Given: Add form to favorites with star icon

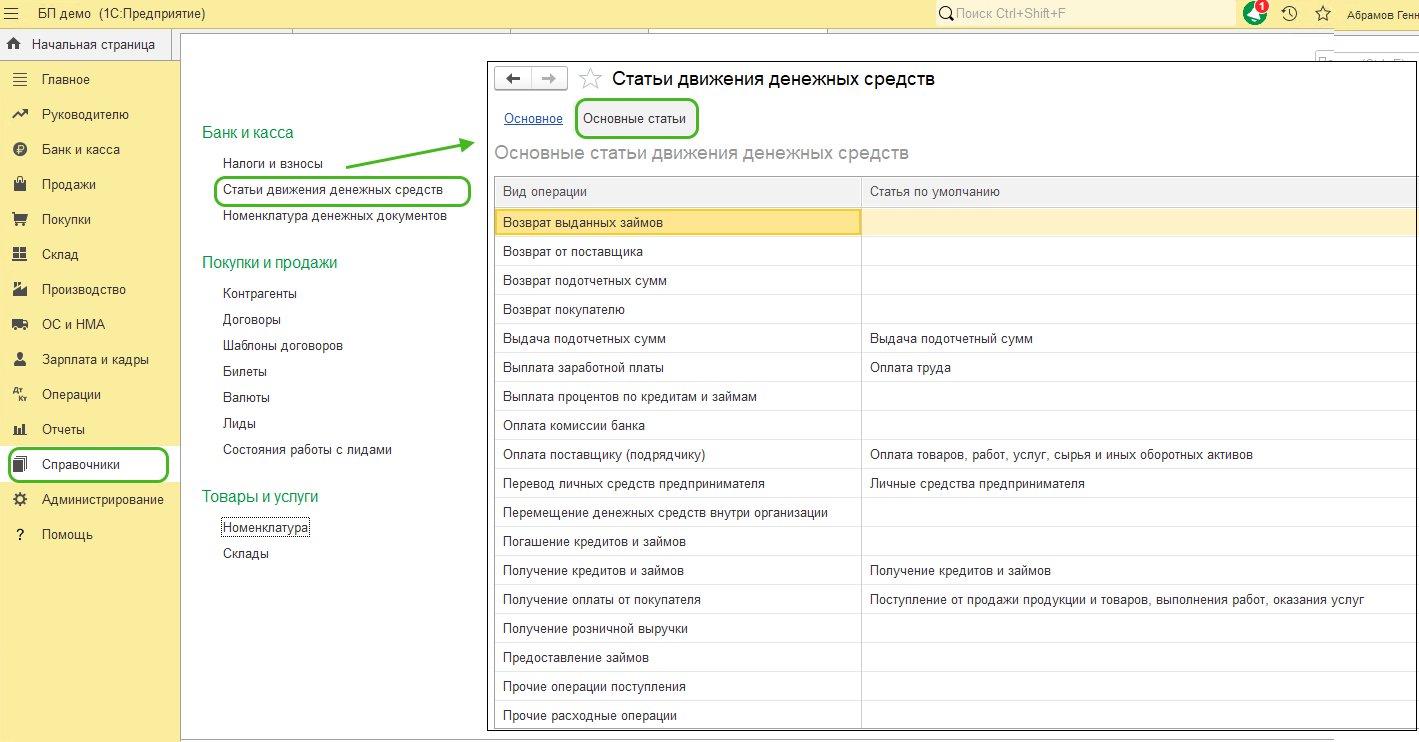Looking at the screenshot, I should pyautogui.click(x=591, y=79).
